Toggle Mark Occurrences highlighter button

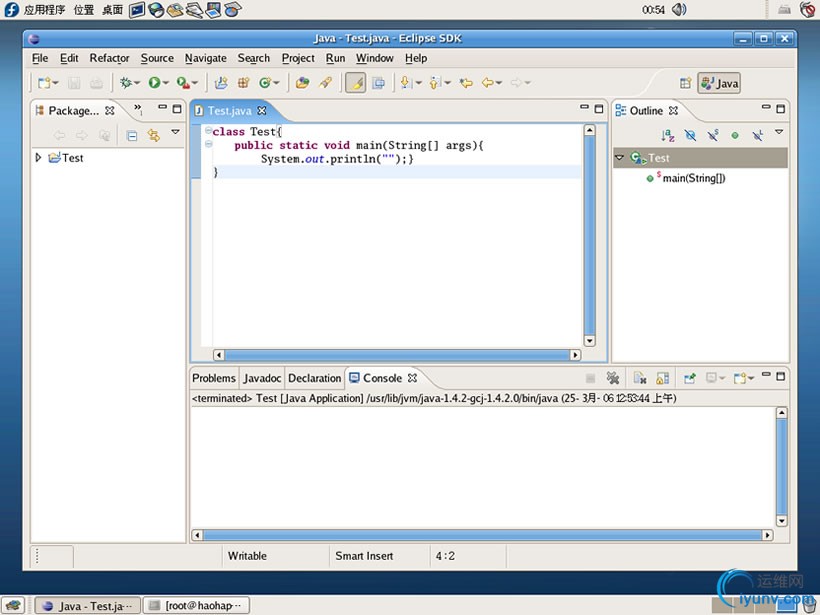(356, 83)
